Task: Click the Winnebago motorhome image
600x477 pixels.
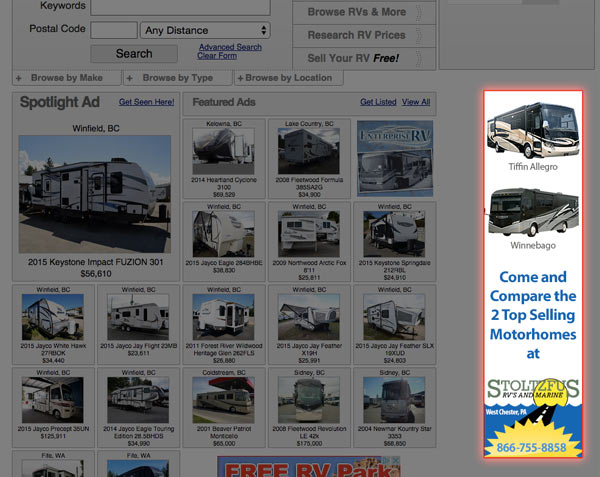Action: 533,212
